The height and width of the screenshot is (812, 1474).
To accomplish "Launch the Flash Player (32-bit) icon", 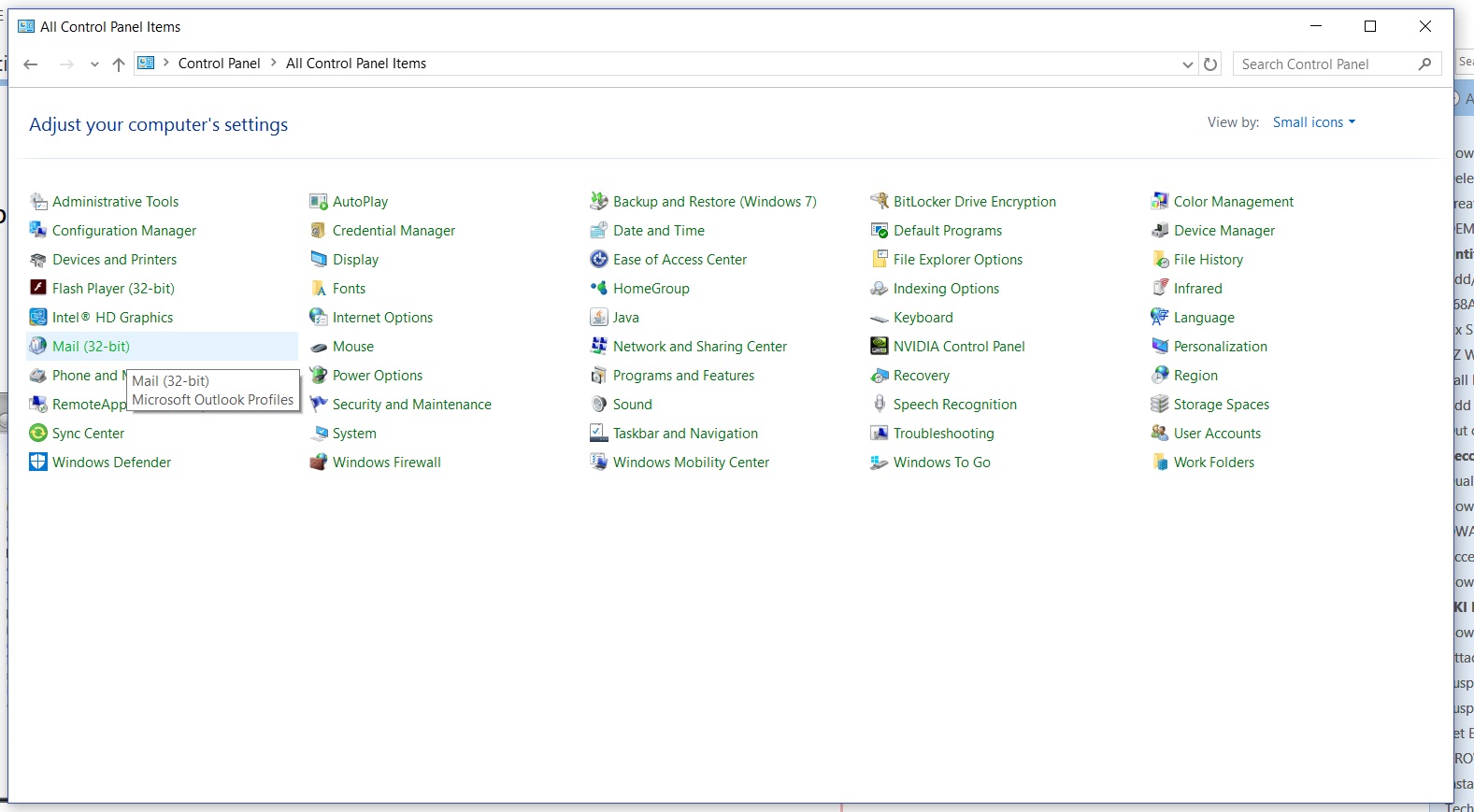I will coord(38,288).
